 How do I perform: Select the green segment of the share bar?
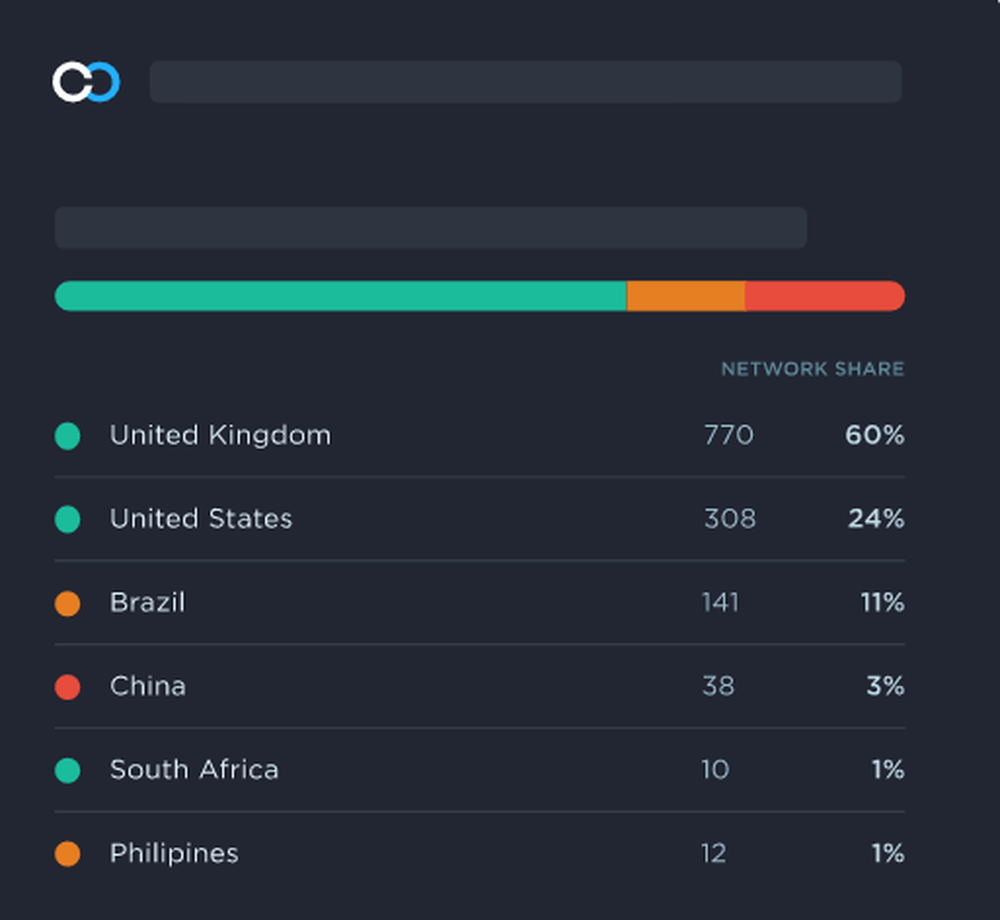[x=341, y=296]
